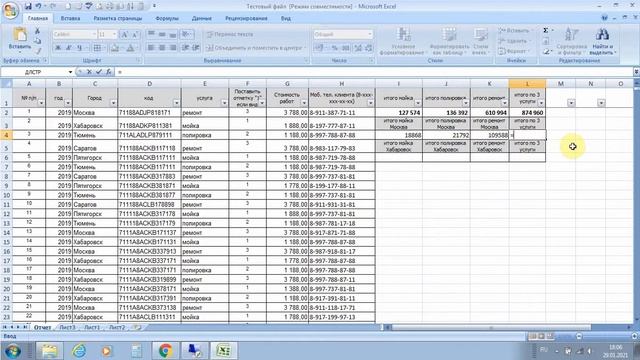Viewport: 640px width, 360px height.
Task: Open the Office button menu
Action: 10,10
